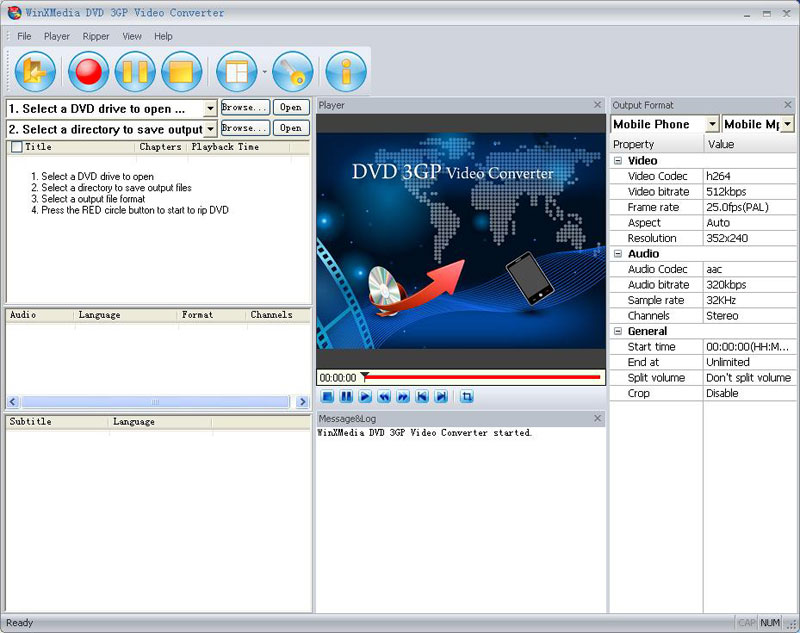The image size is (800, 633).
Task: Stop playback in the Player panel
Action: point(328,396)
